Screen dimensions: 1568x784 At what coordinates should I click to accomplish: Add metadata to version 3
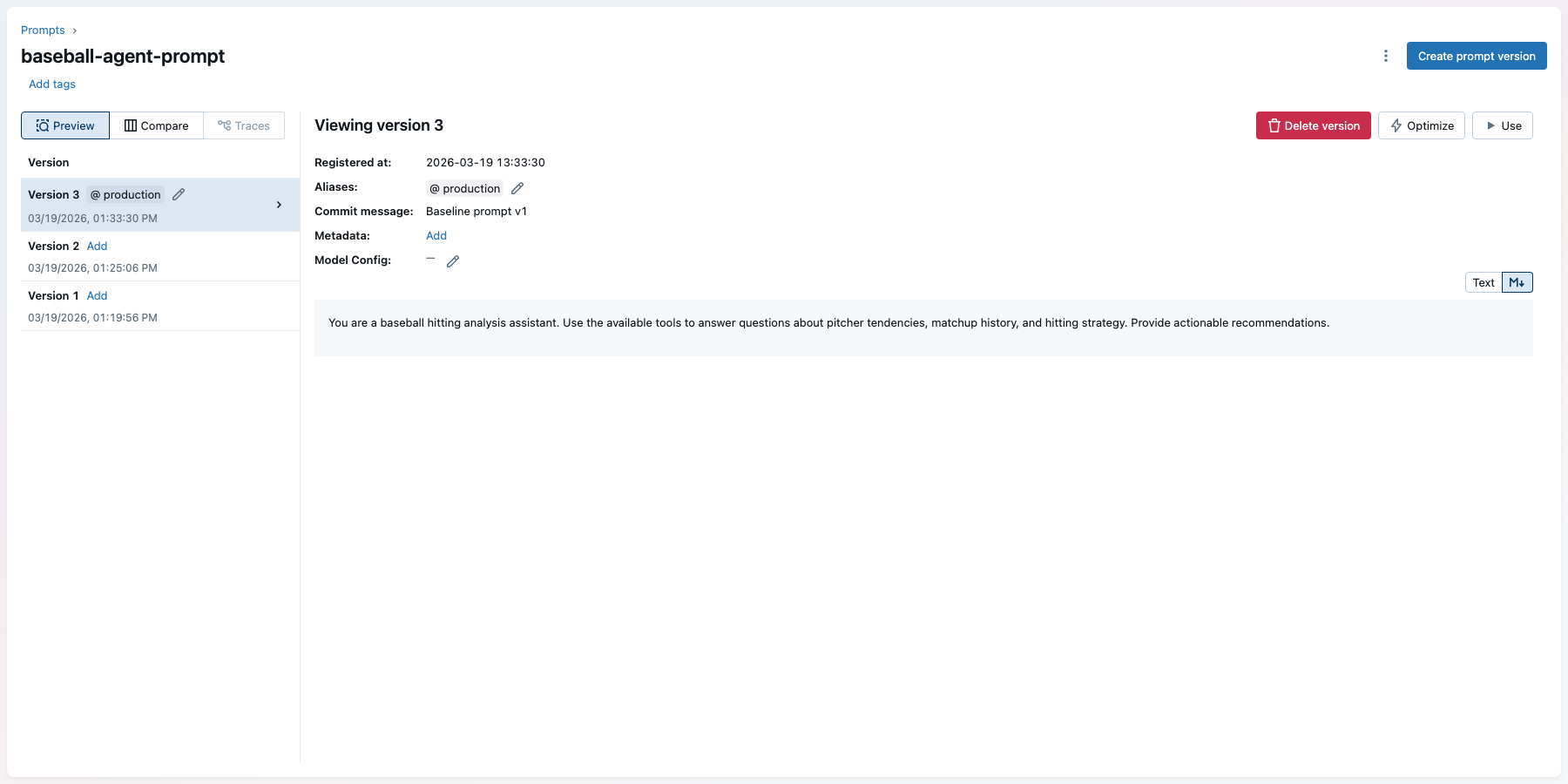click(436, 235)
